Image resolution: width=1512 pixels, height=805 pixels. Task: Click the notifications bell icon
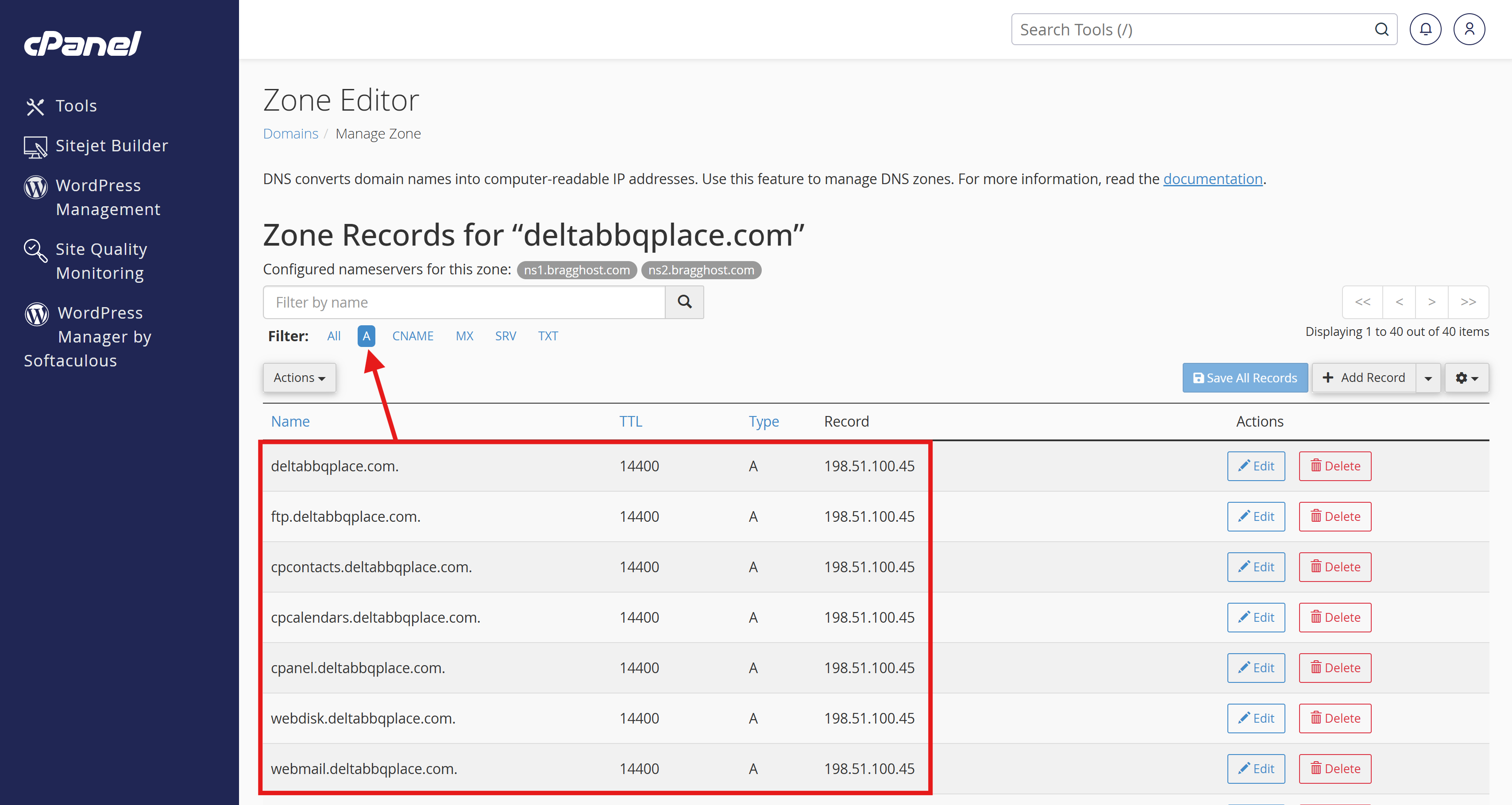point(1425,29)
